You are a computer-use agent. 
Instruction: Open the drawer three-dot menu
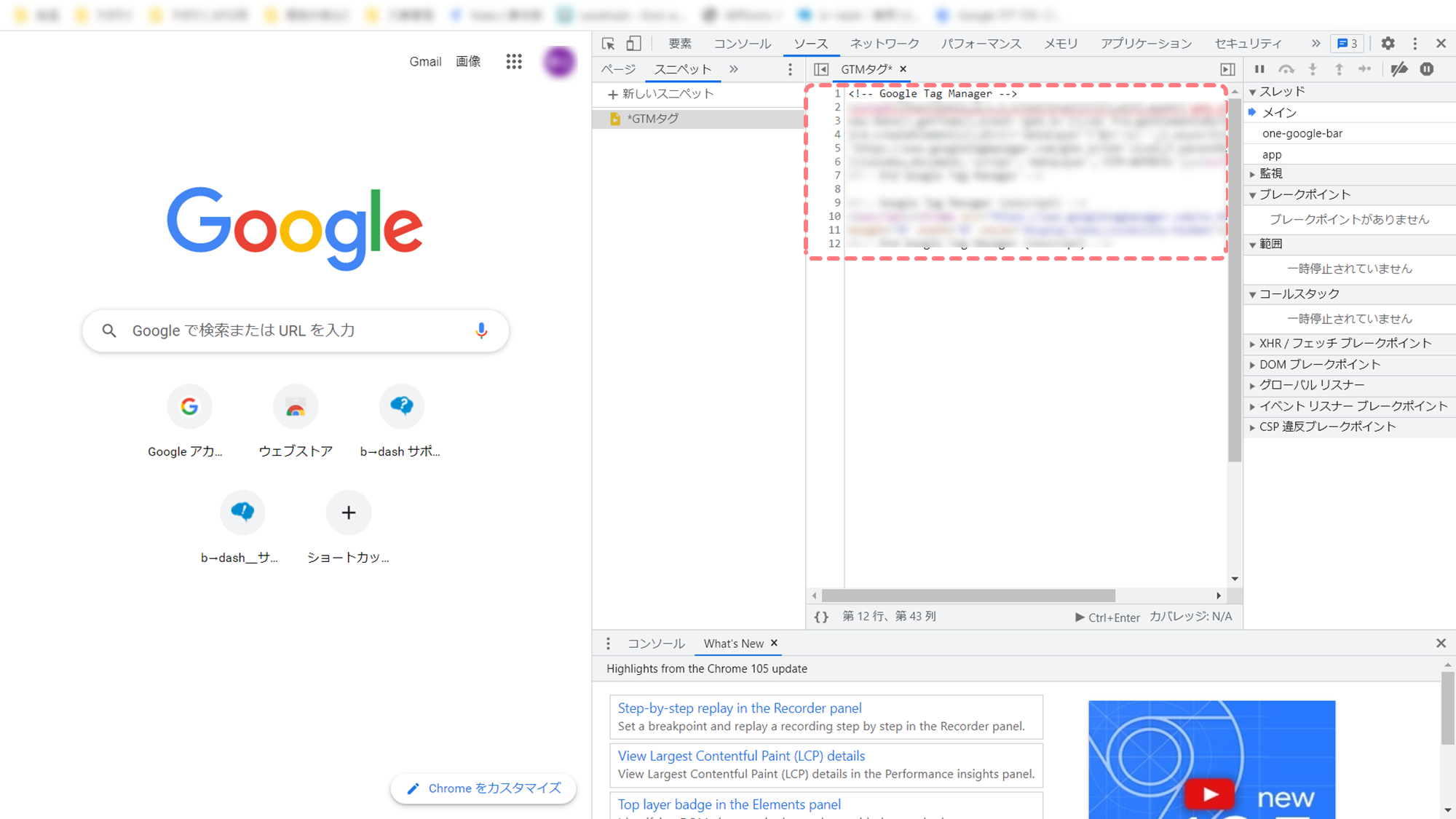(x=608, y=644)
